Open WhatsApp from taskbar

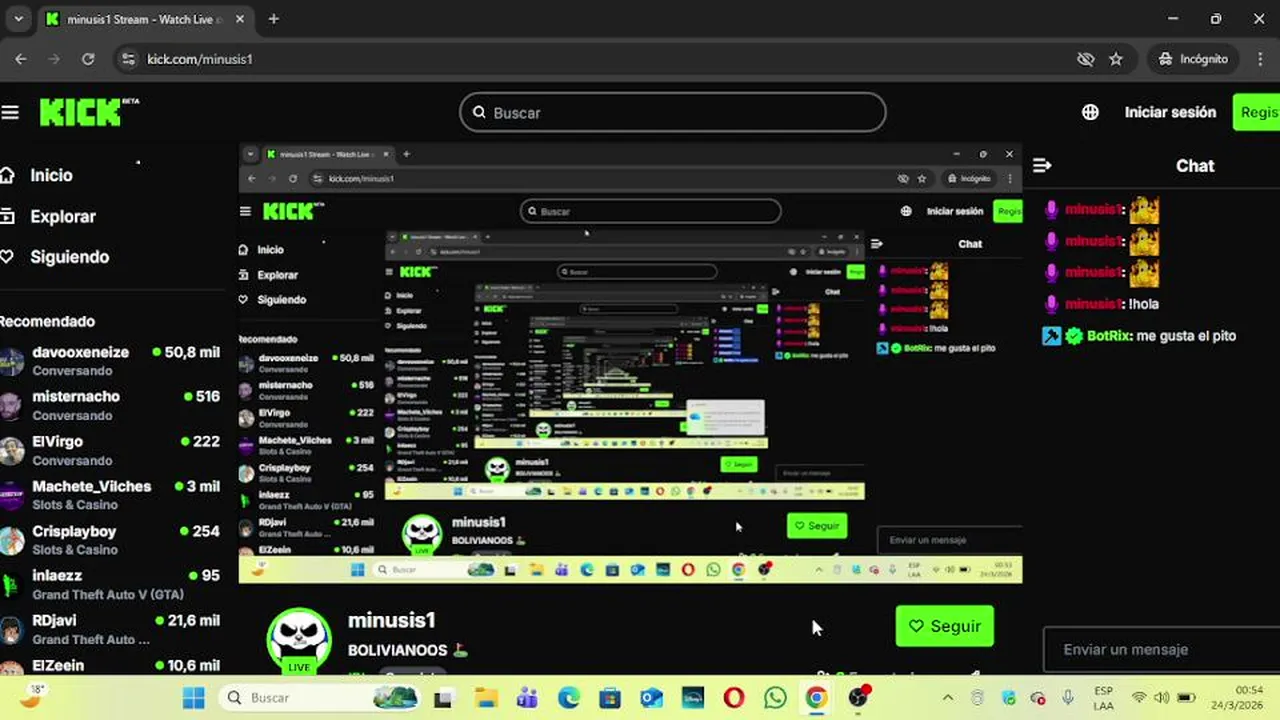(775, 697)
